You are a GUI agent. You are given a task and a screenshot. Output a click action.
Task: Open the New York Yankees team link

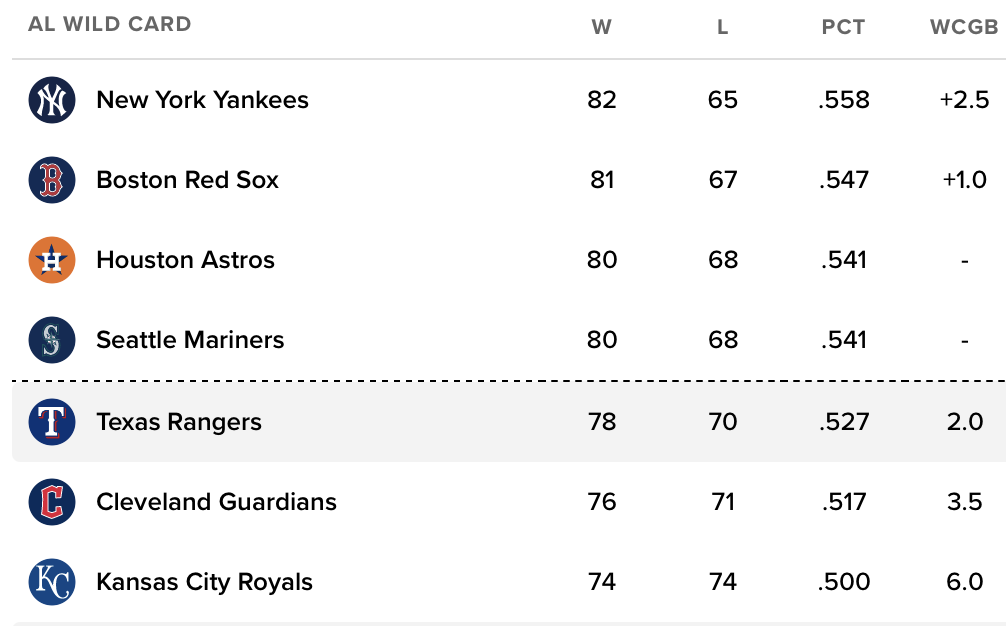pos(202,100)
